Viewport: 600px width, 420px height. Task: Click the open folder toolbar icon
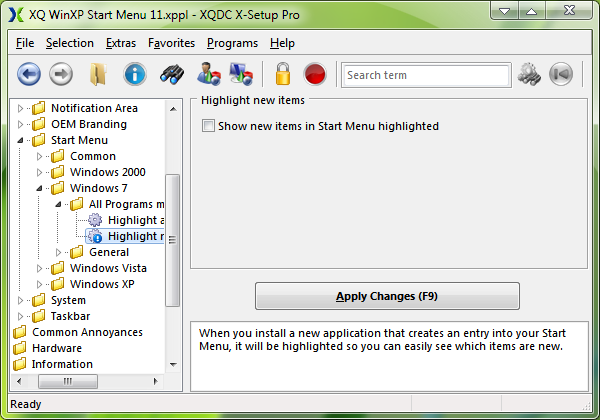[x=98, y=74]
